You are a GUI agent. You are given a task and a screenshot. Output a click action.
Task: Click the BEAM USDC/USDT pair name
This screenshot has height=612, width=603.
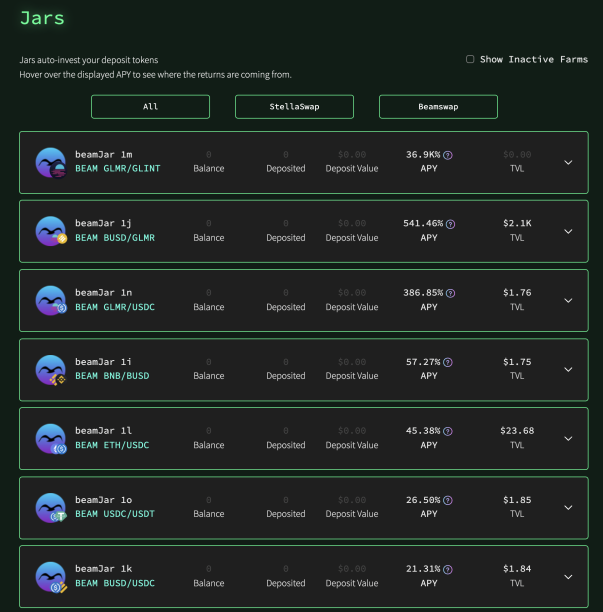115,514
